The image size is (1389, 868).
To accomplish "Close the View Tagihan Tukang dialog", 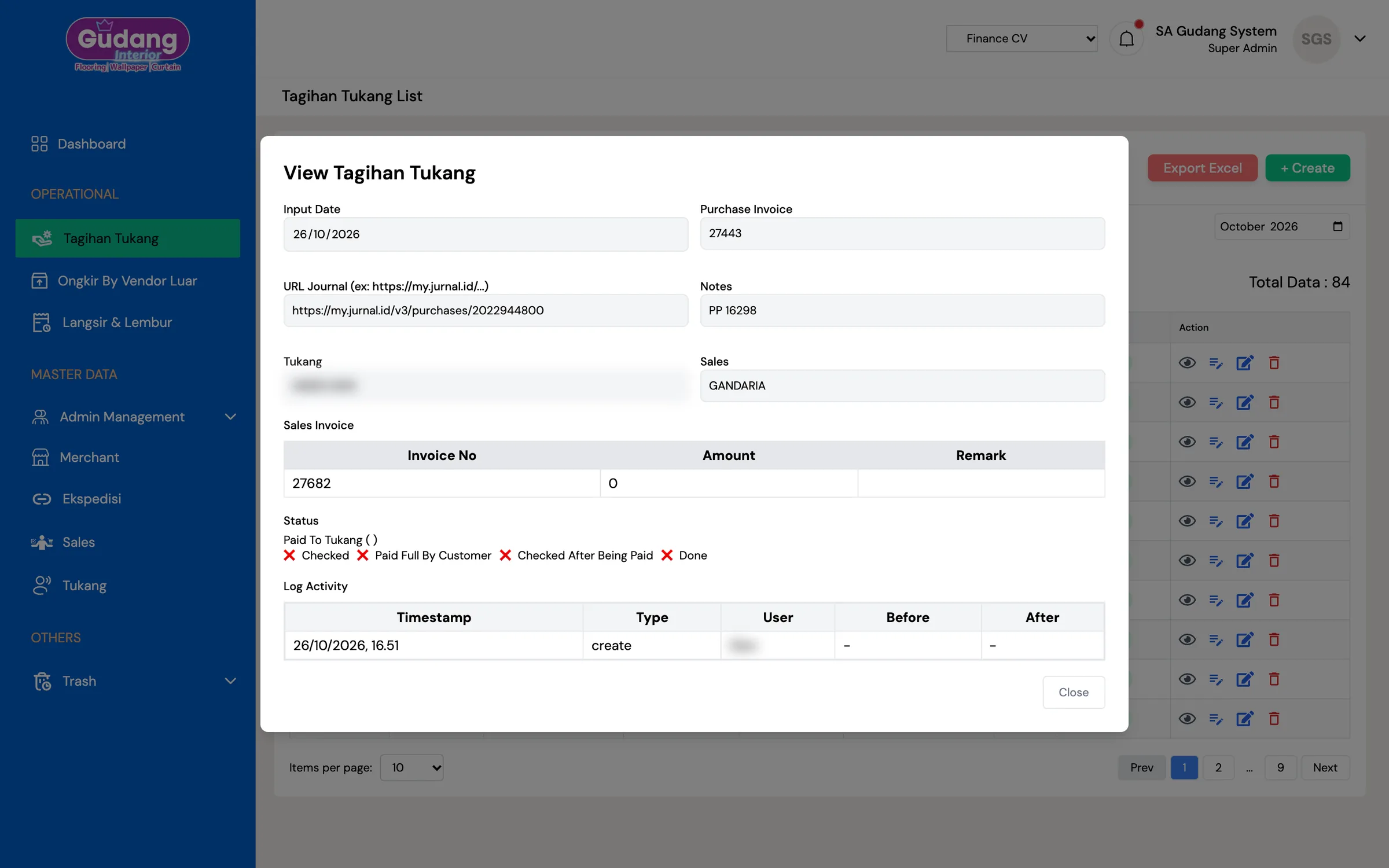I will click(1074, 692).
